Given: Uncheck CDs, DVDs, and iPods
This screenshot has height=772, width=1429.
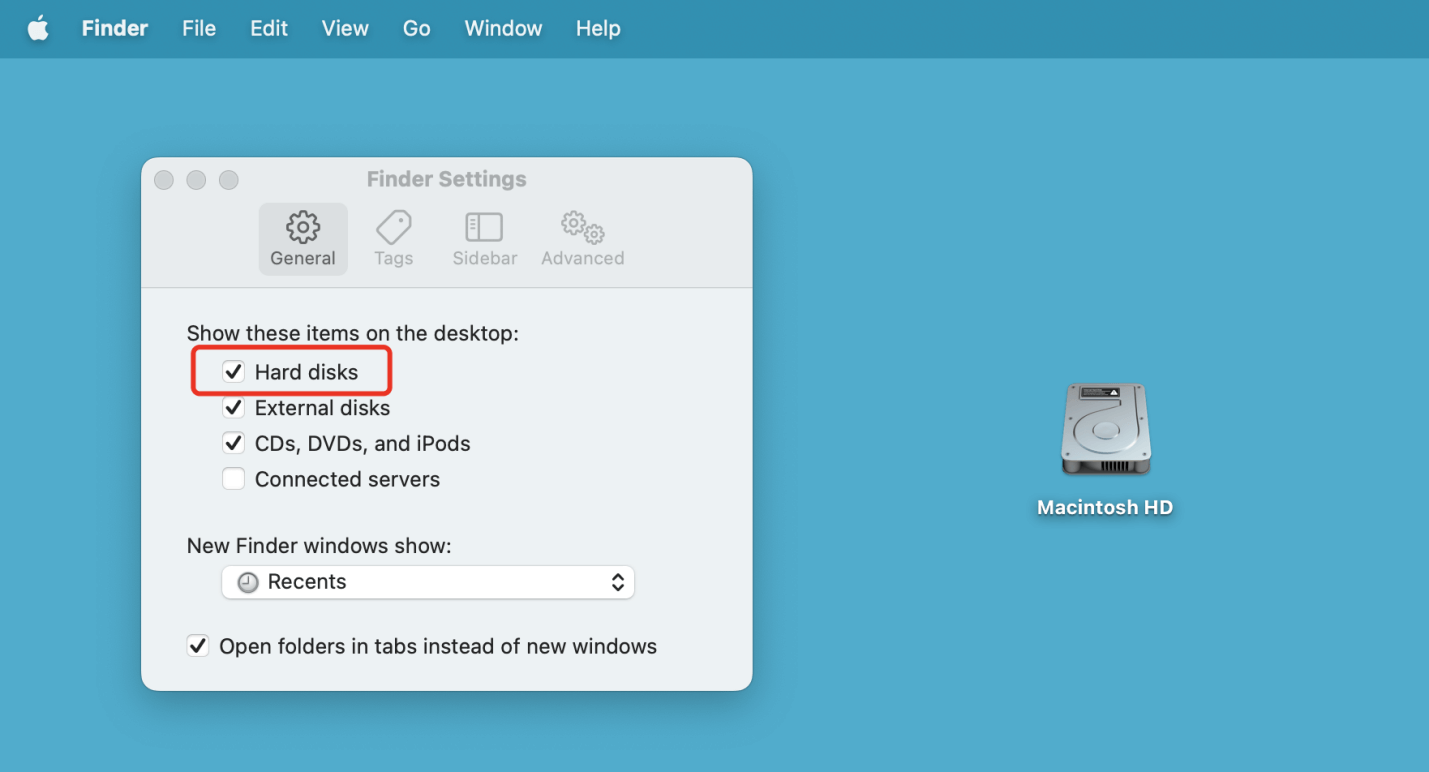Looking at the screenshot, I should 233,443.
